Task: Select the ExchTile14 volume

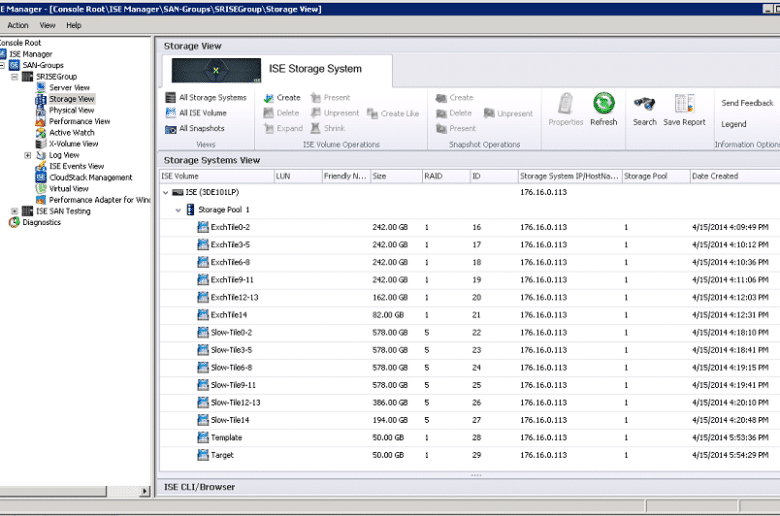Action: coord(229,315)
